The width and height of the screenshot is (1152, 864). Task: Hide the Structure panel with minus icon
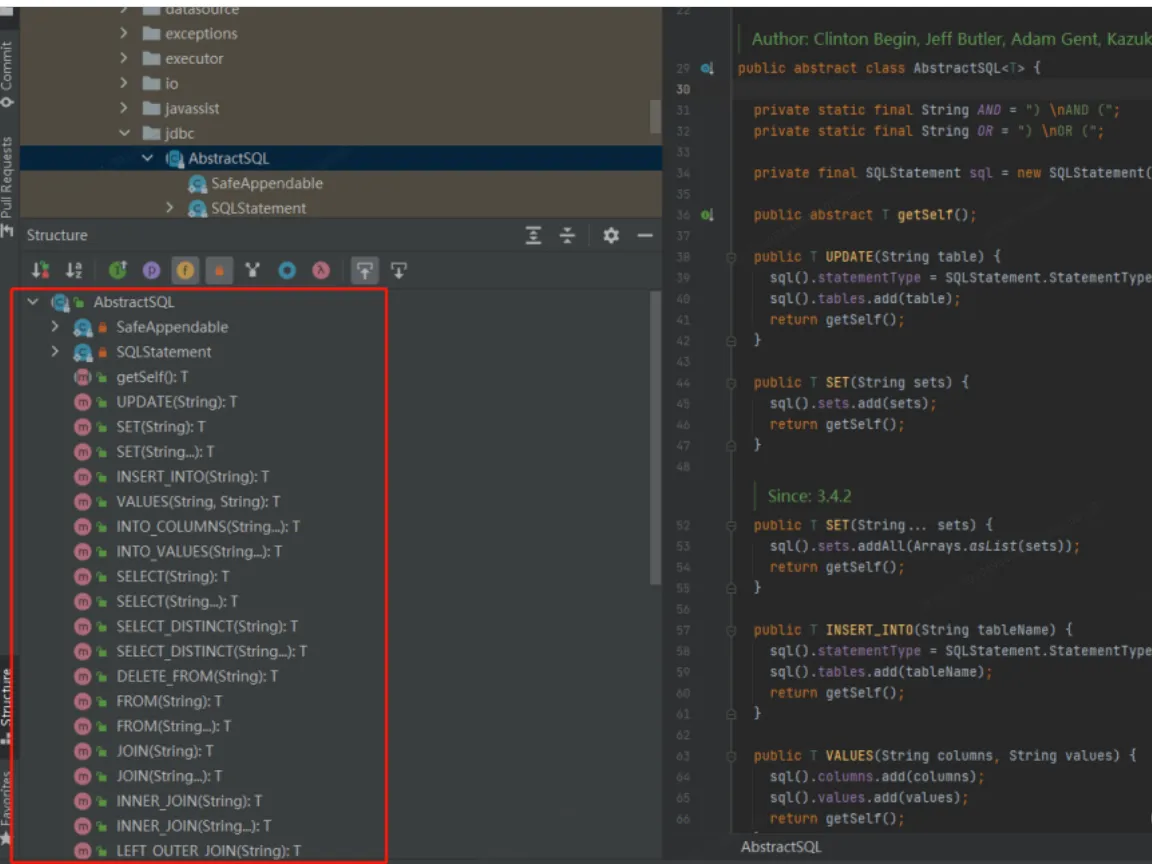pos(645,235)
